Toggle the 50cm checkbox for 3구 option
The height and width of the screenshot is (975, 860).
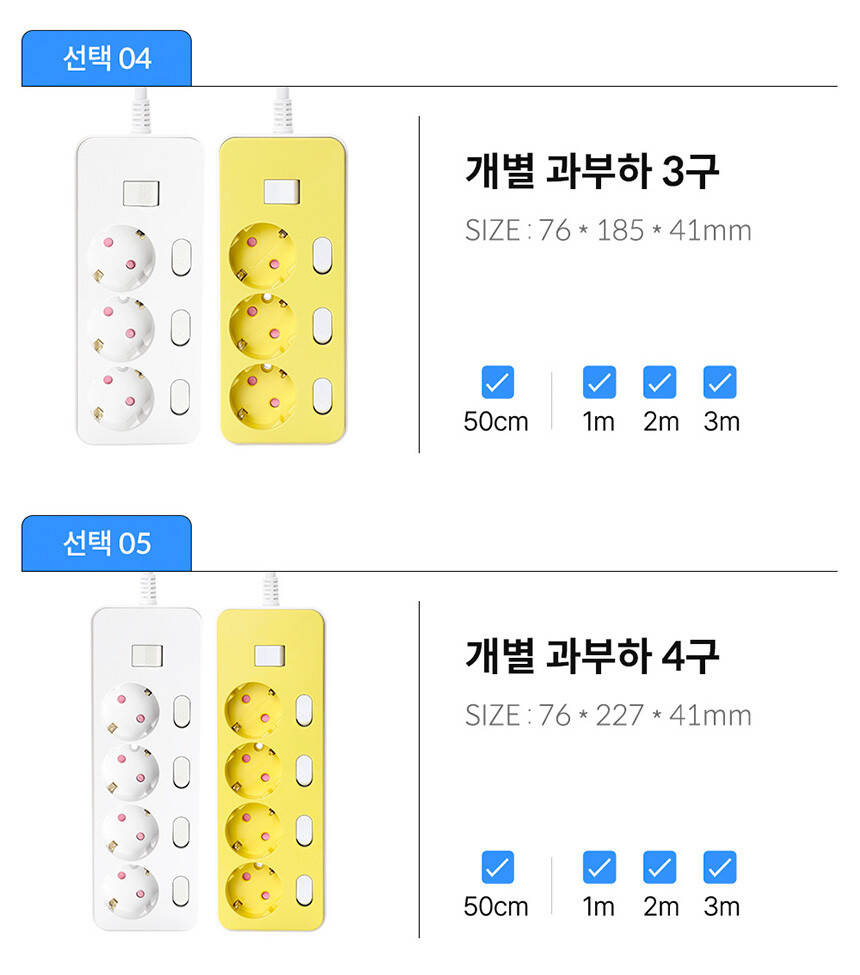pyautogui.click(x=497, y=382)
